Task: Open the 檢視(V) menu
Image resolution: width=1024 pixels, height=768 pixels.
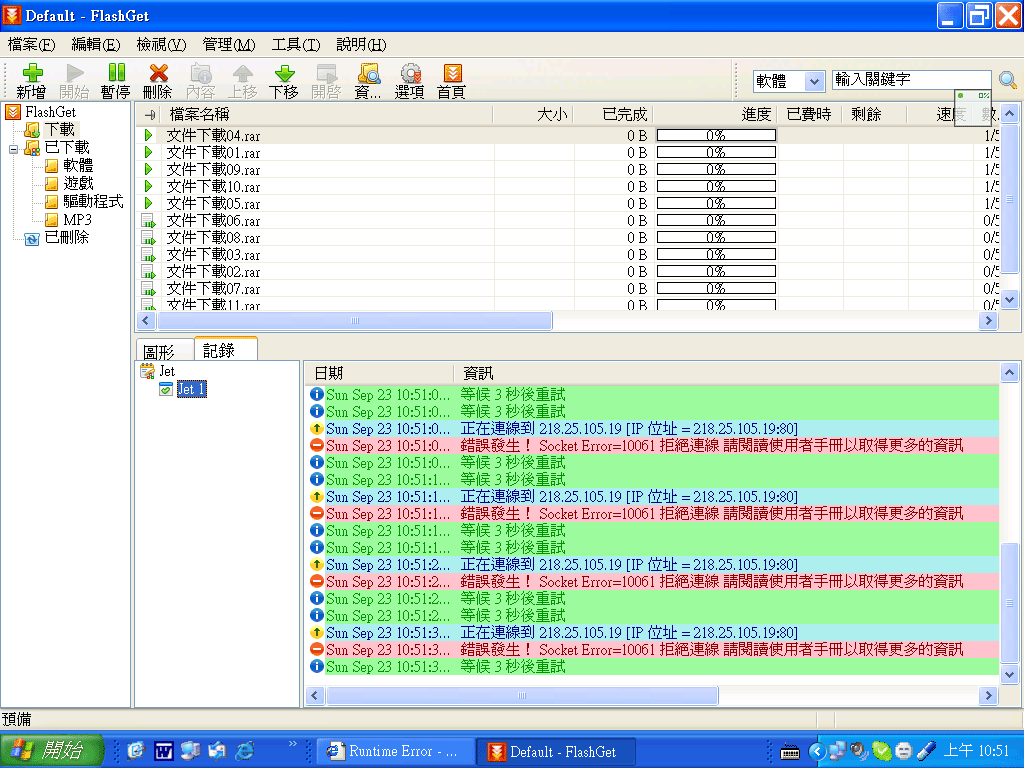Action: coord(161,44)
